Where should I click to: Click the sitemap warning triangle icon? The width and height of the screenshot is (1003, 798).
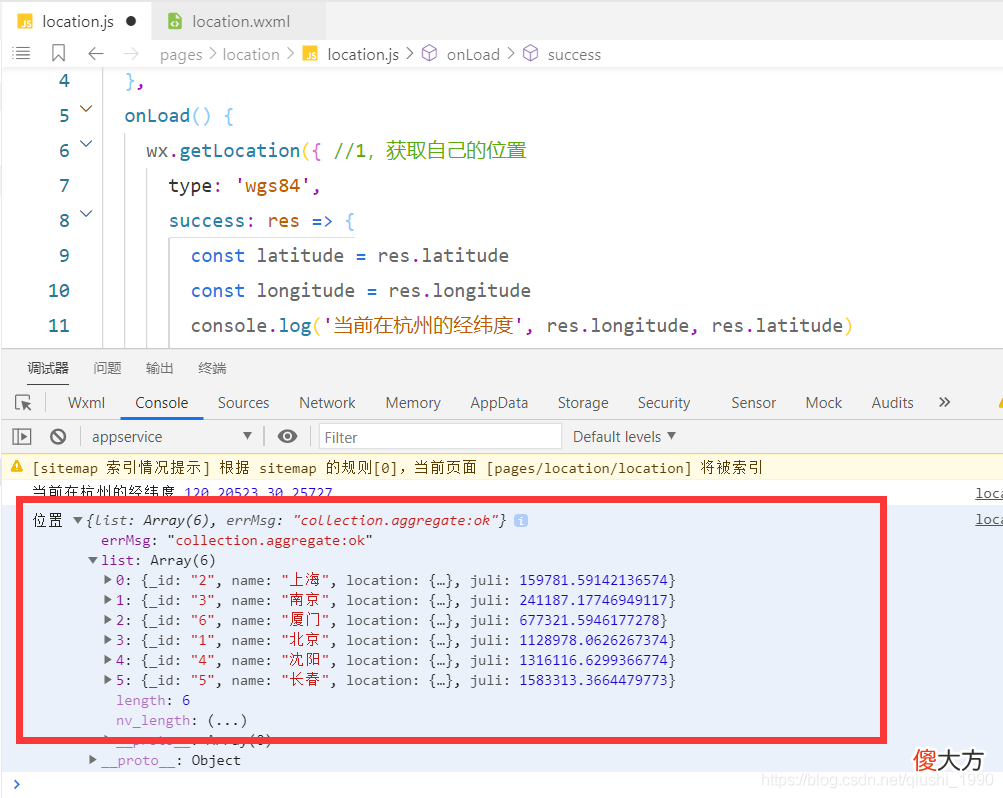[17, 467]
